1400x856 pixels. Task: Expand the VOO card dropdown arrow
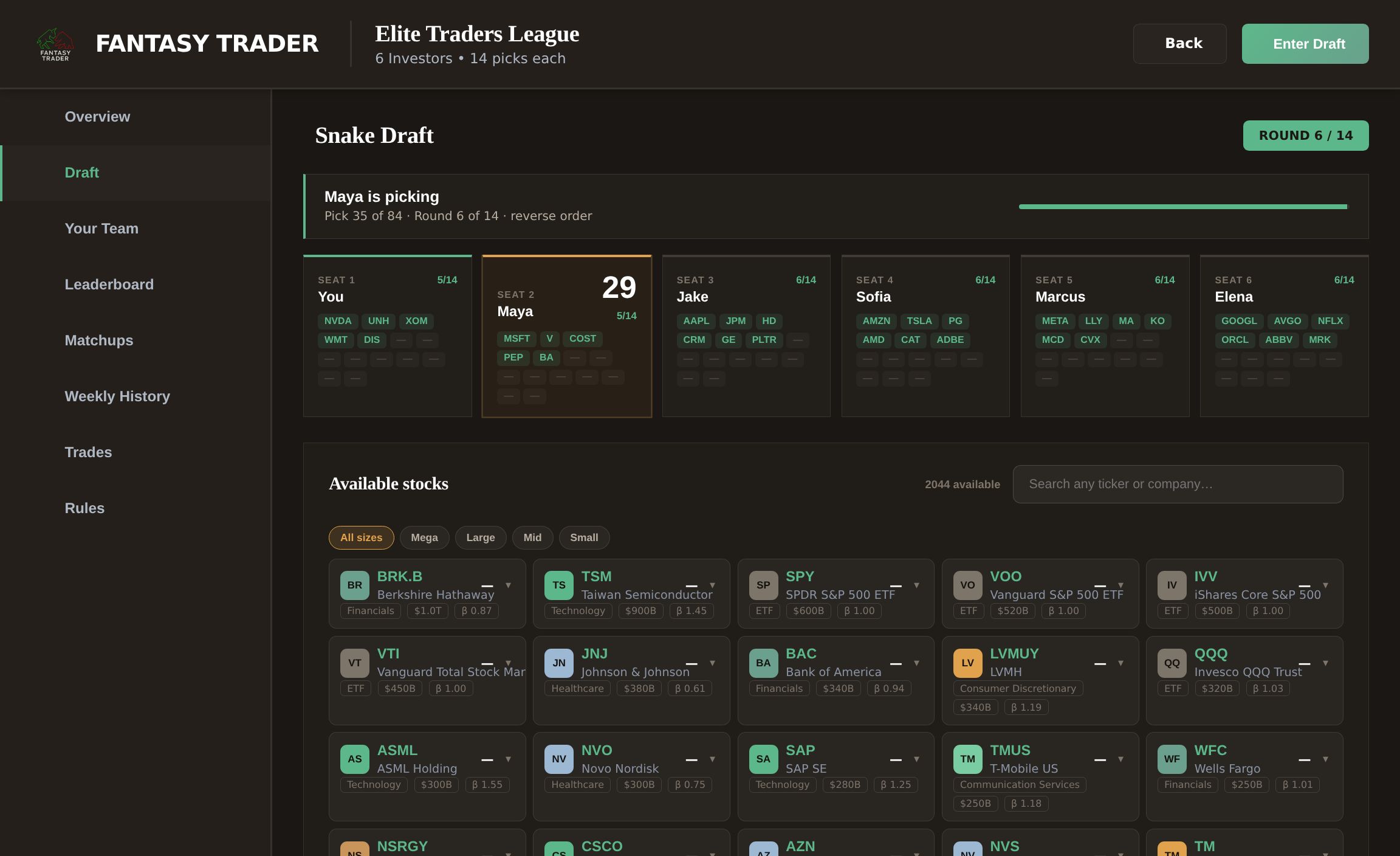pyautogui.click(x=1121, y=585)
